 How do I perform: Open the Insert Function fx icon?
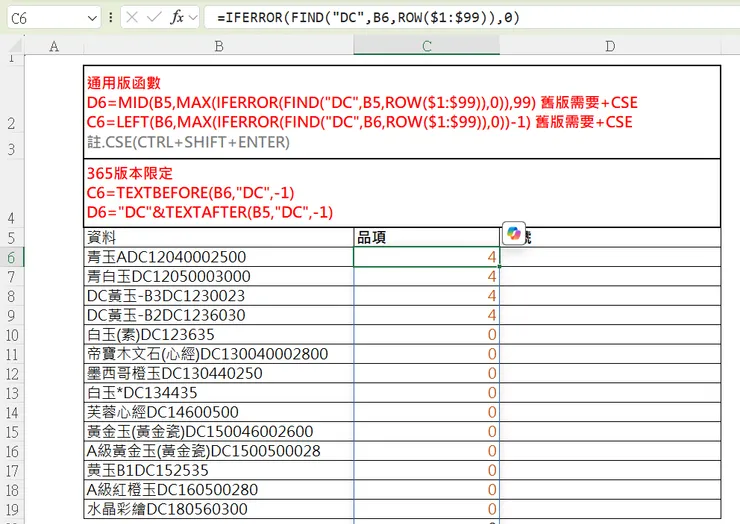(x=177, y=17)
